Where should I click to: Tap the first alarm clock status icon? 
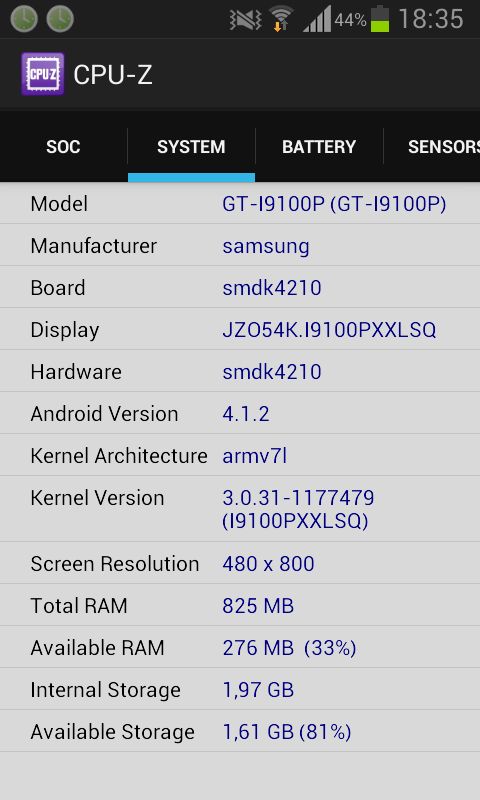coord(24,19)
